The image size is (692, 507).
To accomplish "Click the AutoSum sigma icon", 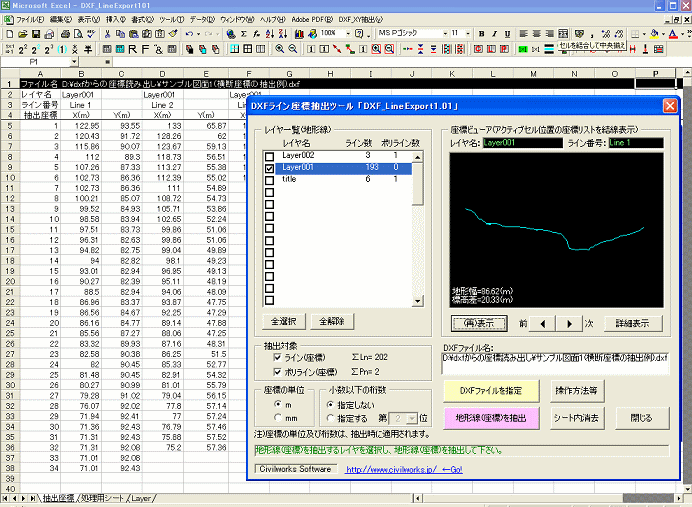I will tap(244, 34).
